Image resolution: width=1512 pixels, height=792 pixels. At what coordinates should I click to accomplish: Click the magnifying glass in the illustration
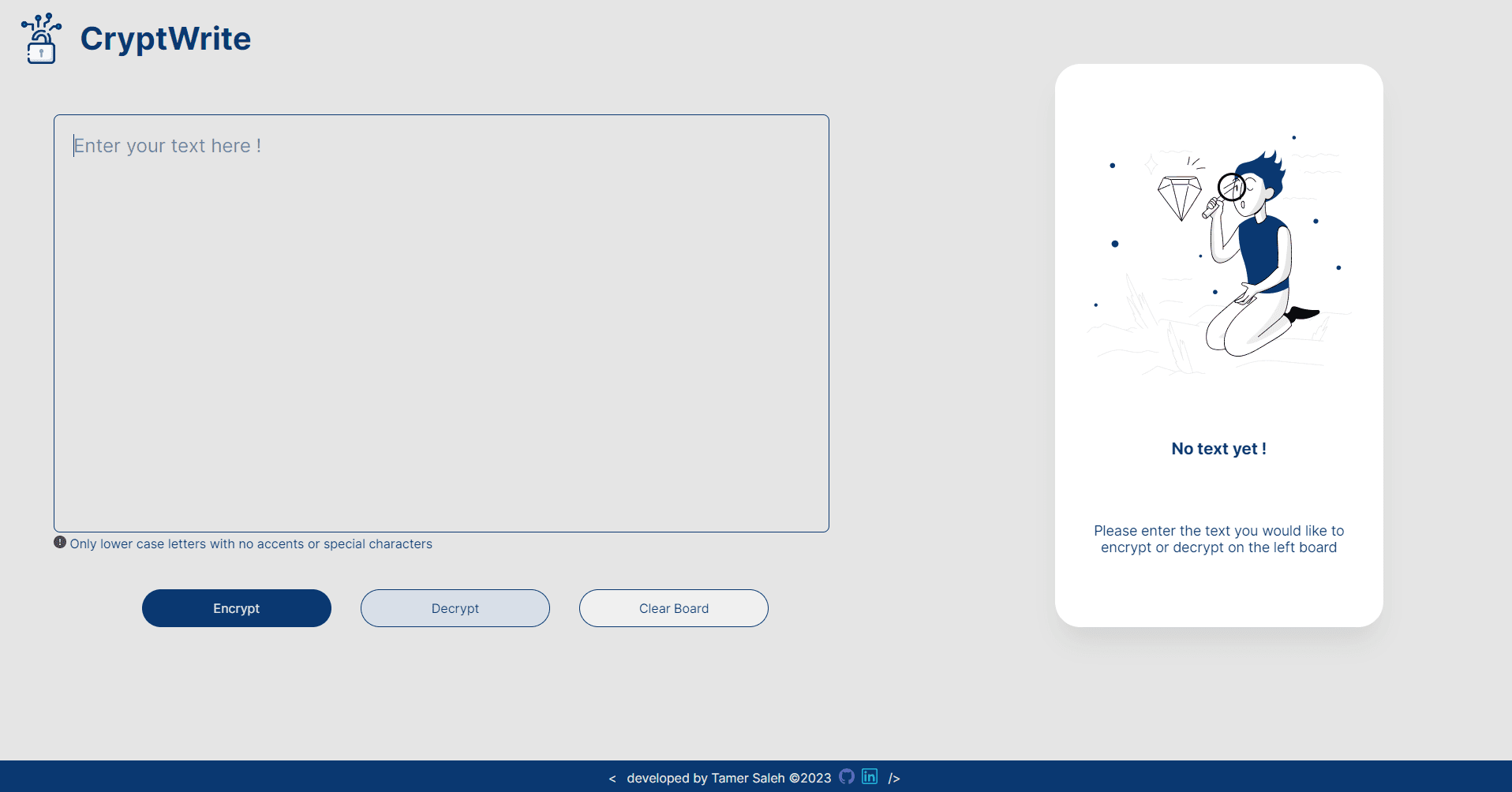pos(1229,189)
